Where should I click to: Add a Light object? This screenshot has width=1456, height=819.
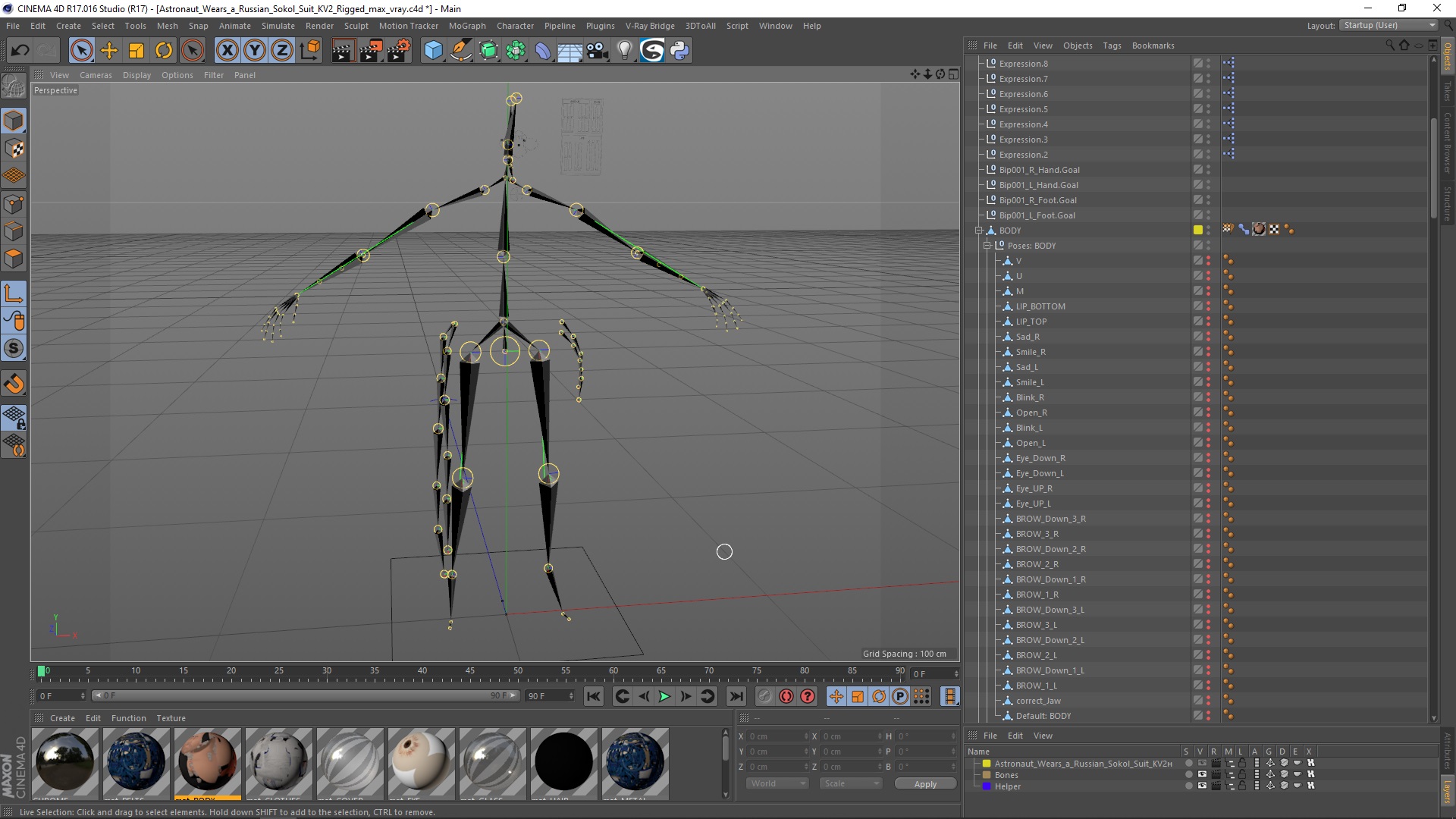[x=624, y=51]
